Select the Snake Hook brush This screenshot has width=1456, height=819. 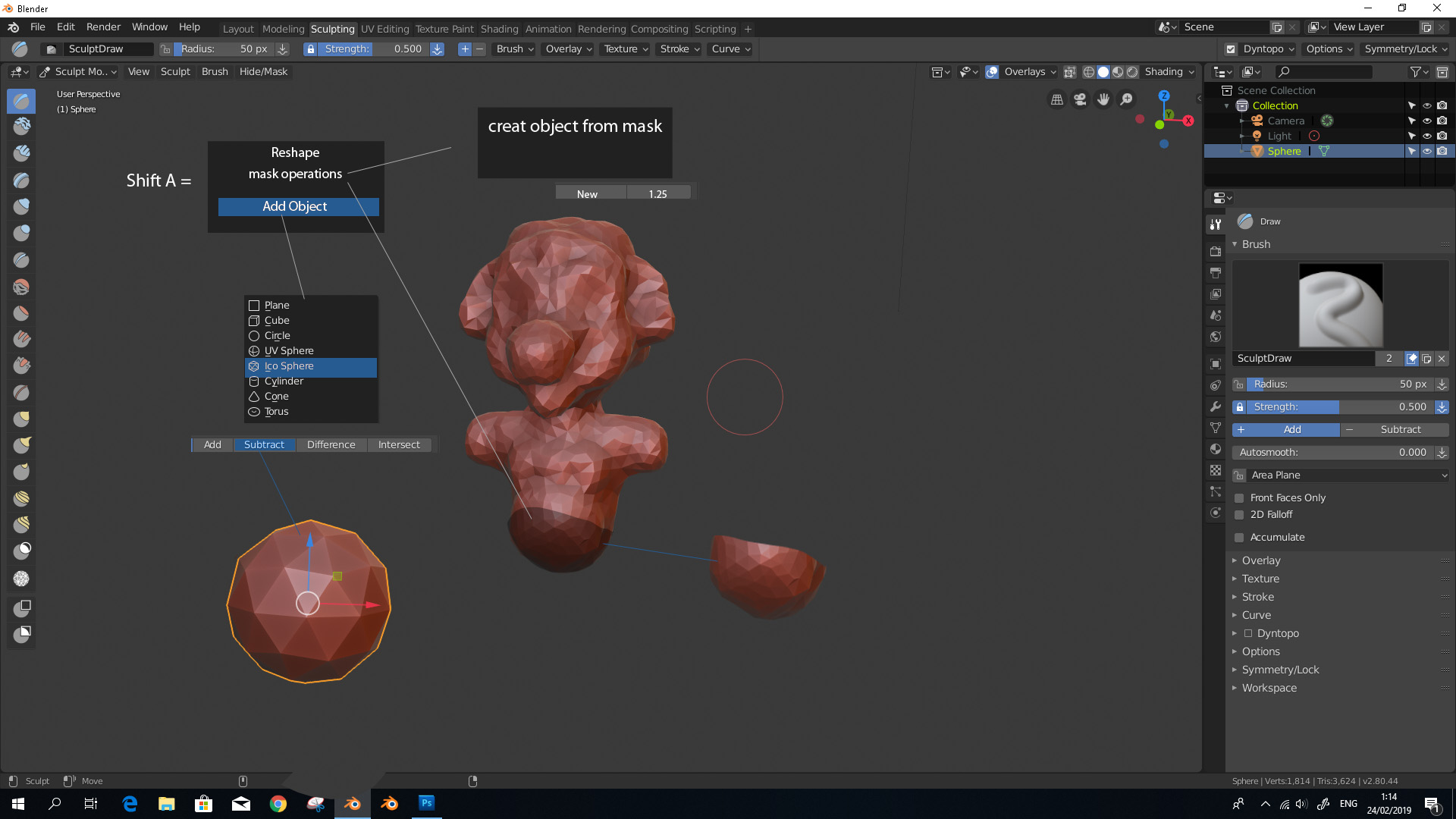coord(21,445)
